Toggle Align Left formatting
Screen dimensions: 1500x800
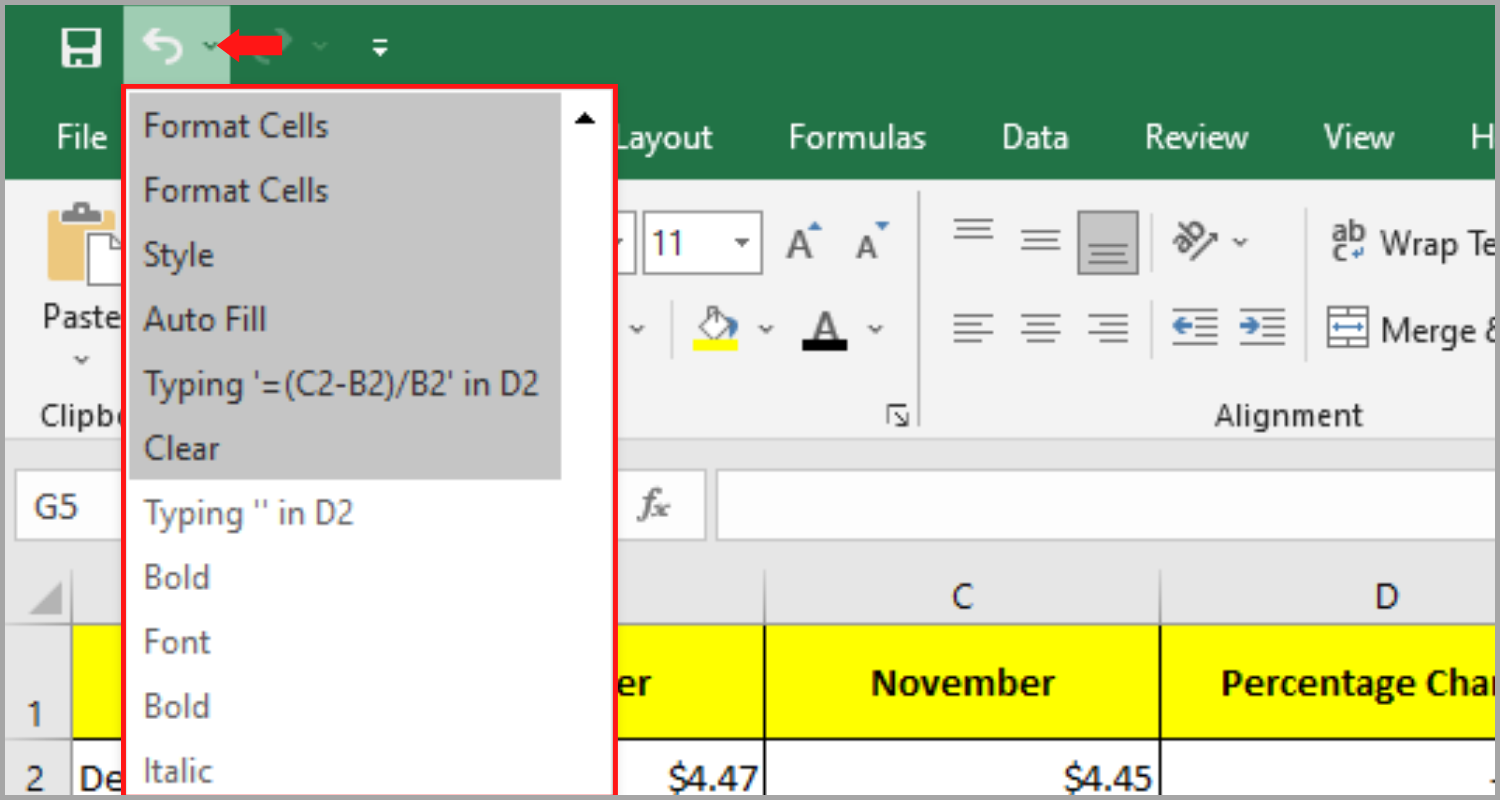(973, 327)
